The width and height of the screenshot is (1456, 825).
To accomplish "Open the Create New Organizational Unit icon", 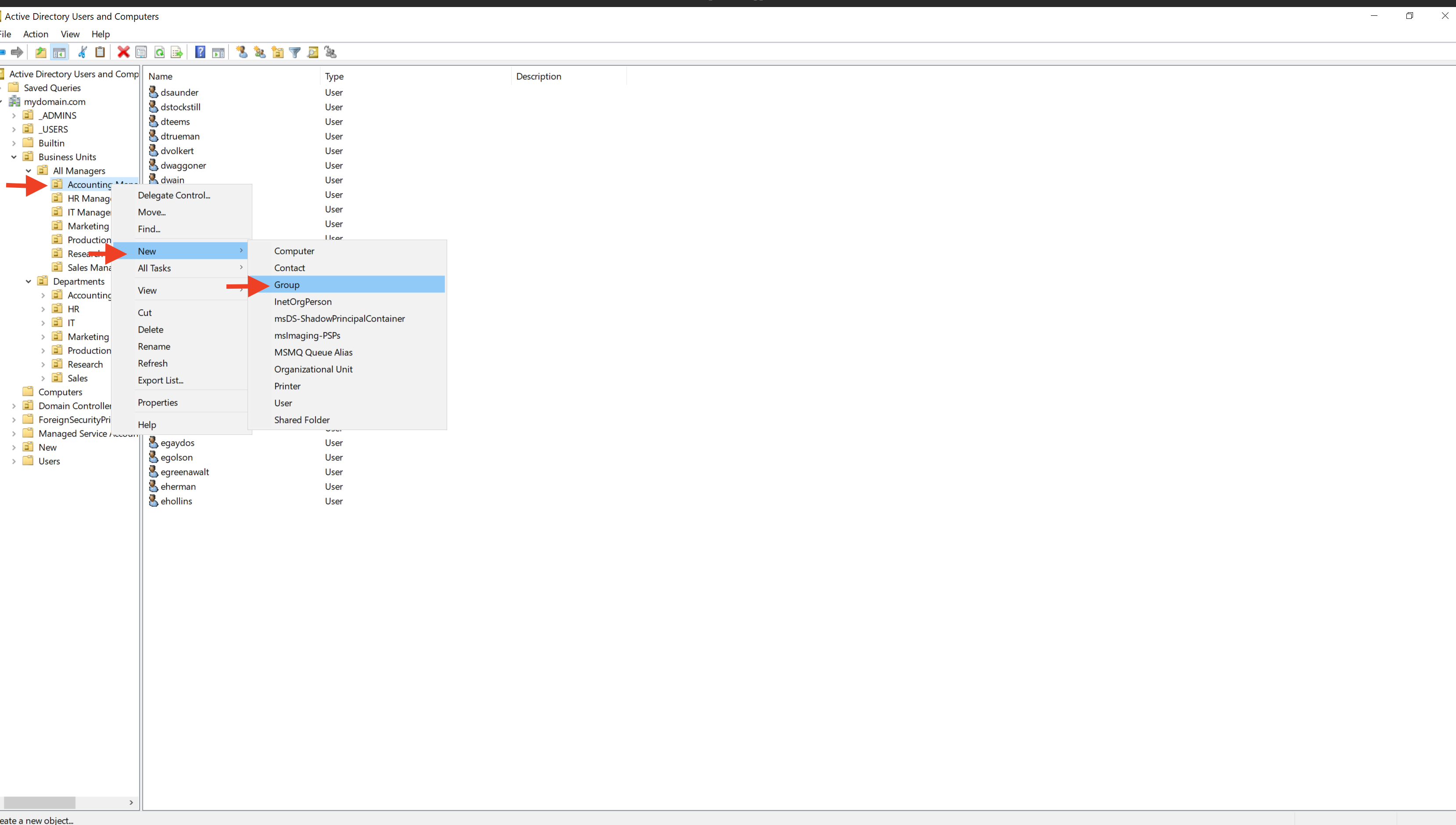I will click(x=278, y=52).
